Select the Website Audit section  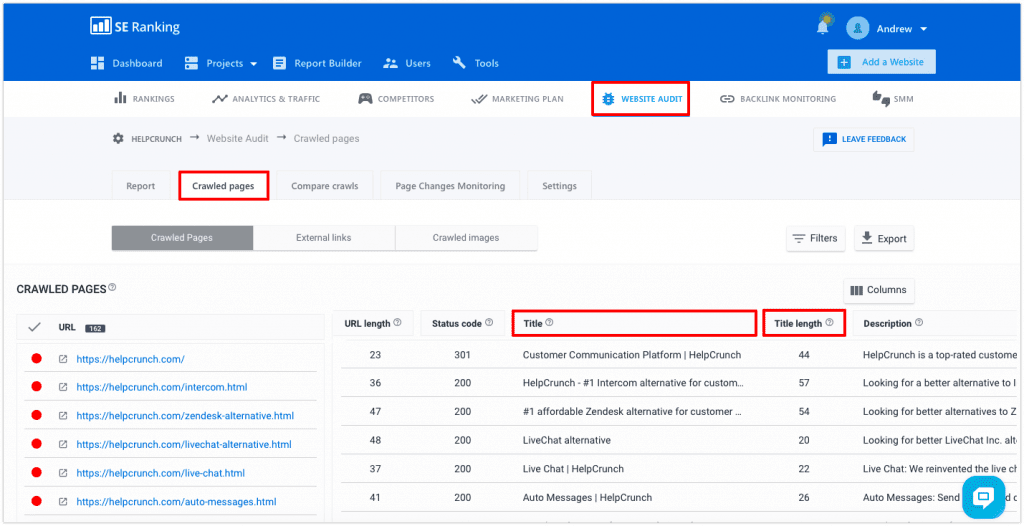tap(641, 99)
